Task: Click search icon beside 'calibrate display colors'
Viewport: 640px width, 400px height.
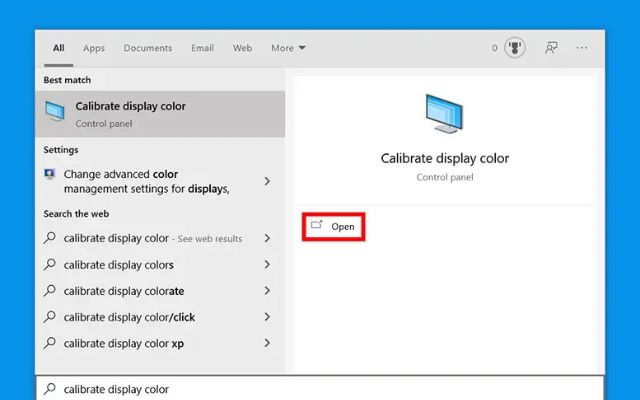Action: 49,264
